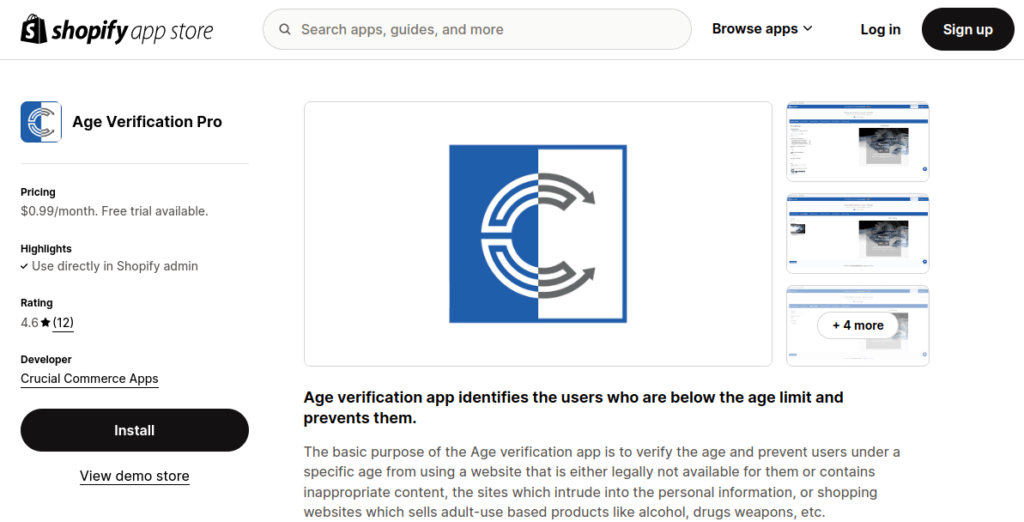Screen dimensions: 1024x522
Task: Click the Pricing label
Action: (x=38, y=192)
